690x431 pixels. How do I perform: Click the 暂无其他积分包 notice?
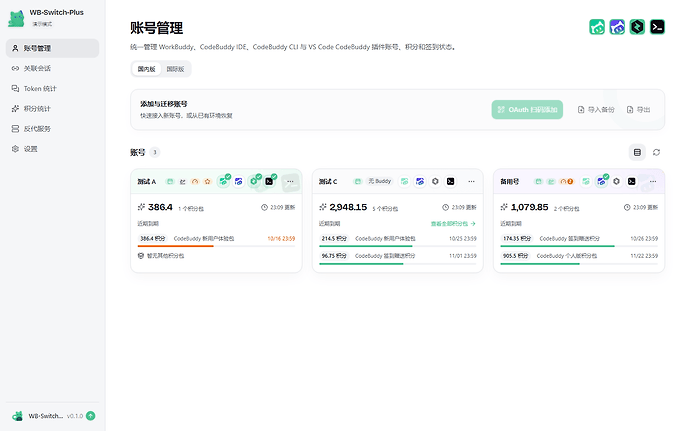click(161, 256)
